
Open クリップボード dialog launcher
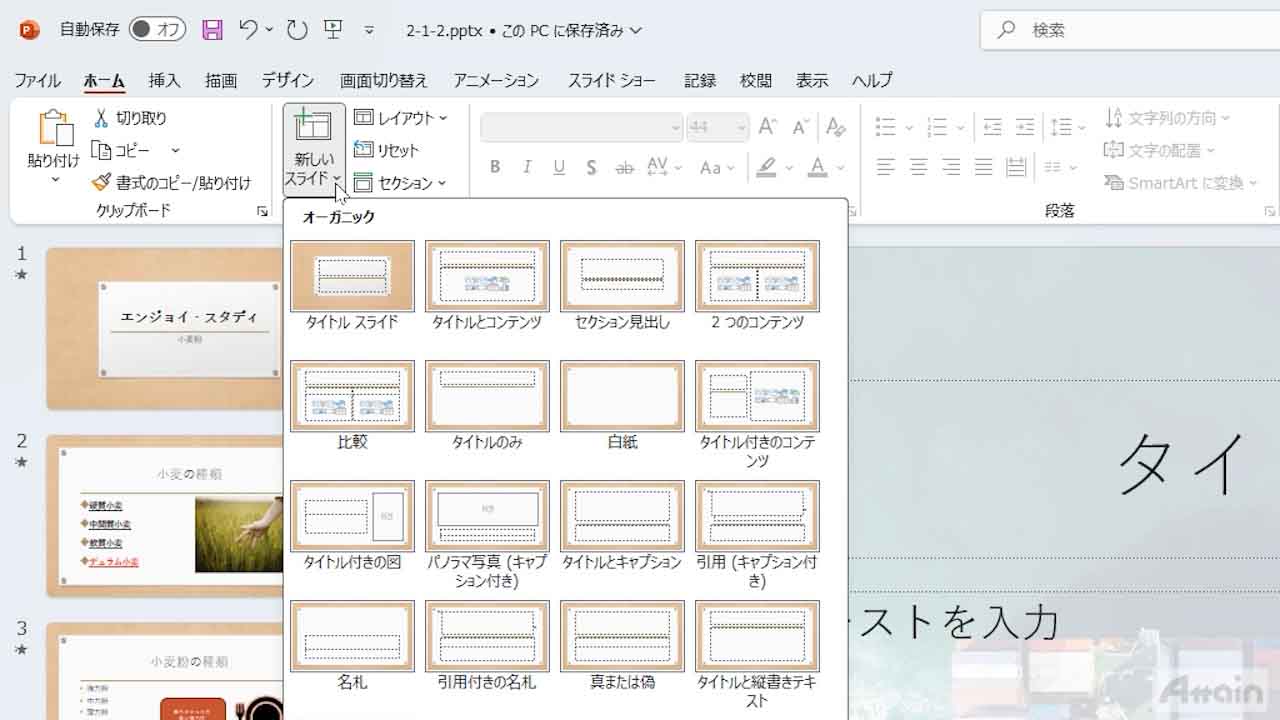[x=262, y=211]
